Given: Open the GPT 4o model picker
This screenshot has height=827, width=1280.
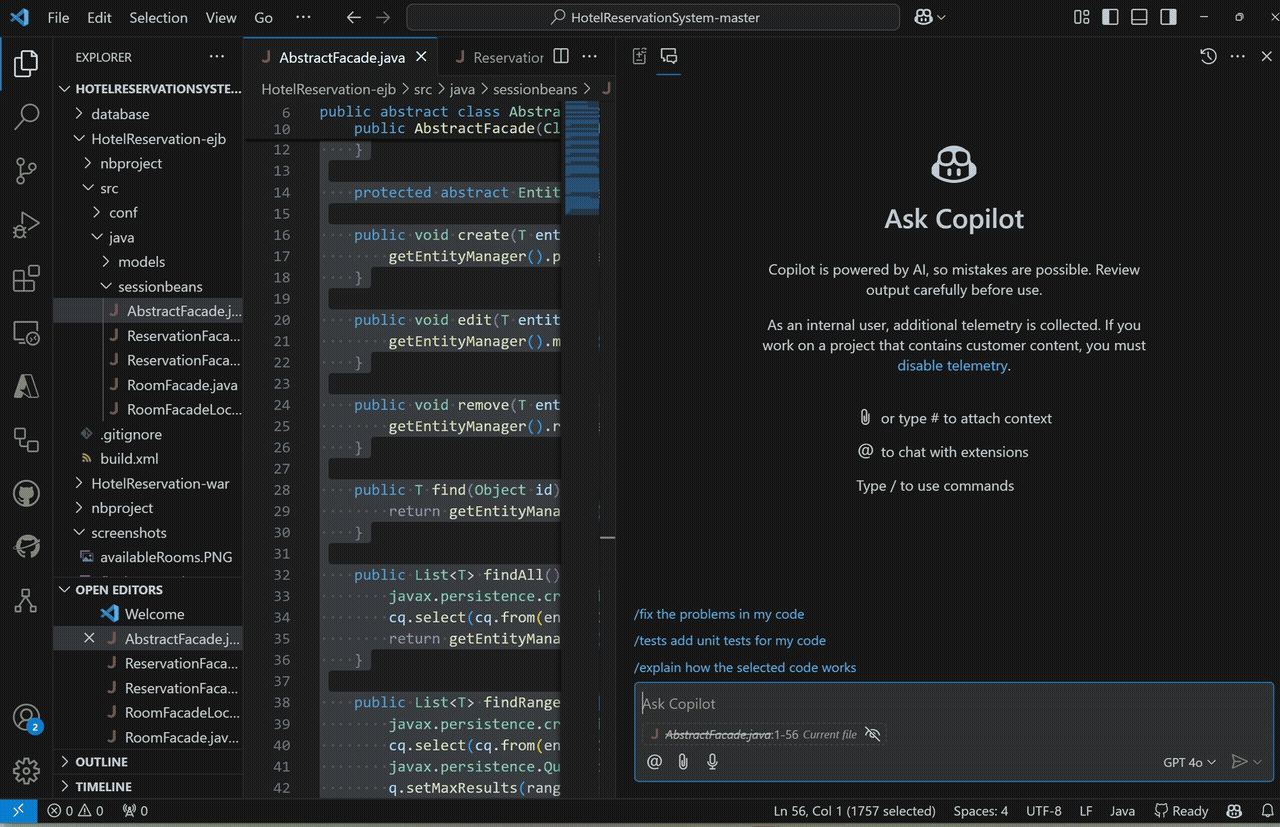Looking at the screenshot, I should pos(1189,762).
